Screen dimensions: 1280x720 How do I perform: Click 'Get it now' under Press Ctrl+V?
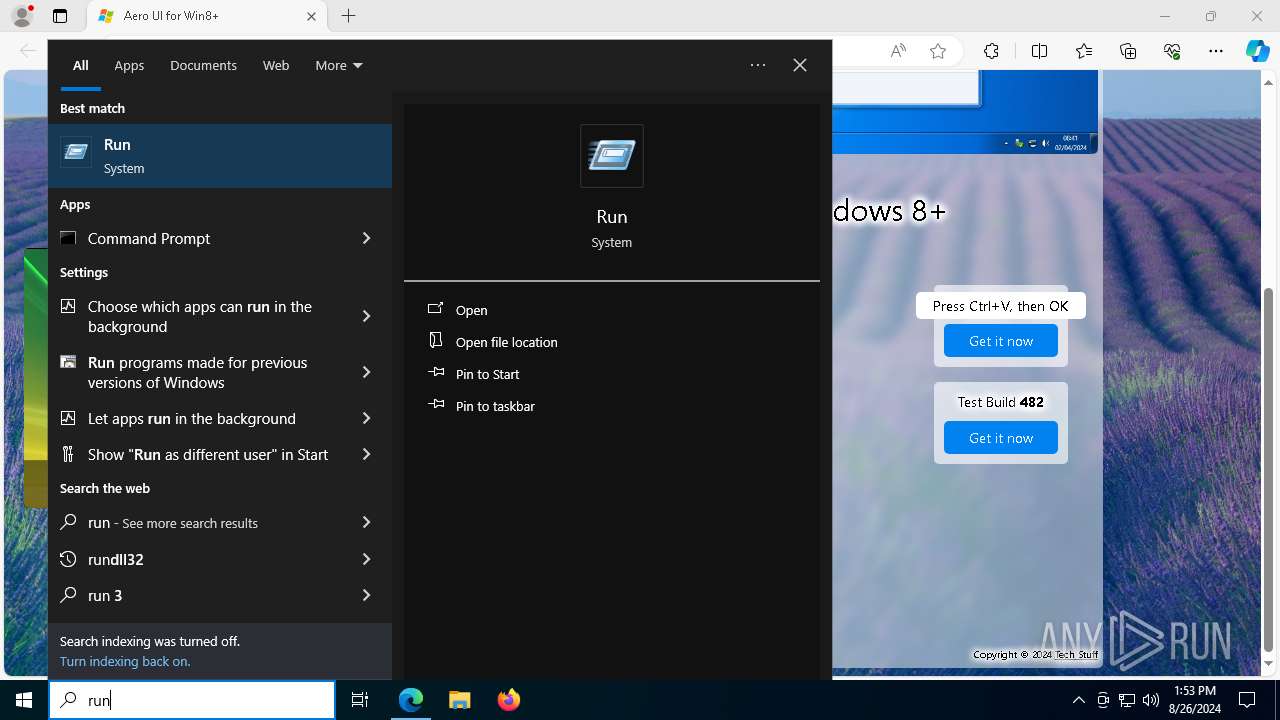click(1001, 341)
